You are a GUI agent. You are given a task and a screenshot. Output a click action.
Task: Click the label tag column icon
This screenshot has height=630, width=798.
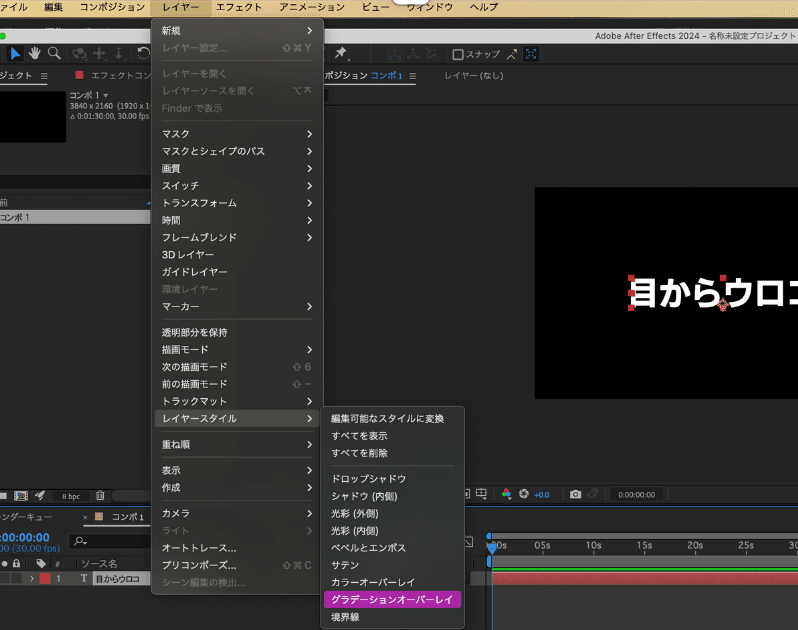(41, 563)
